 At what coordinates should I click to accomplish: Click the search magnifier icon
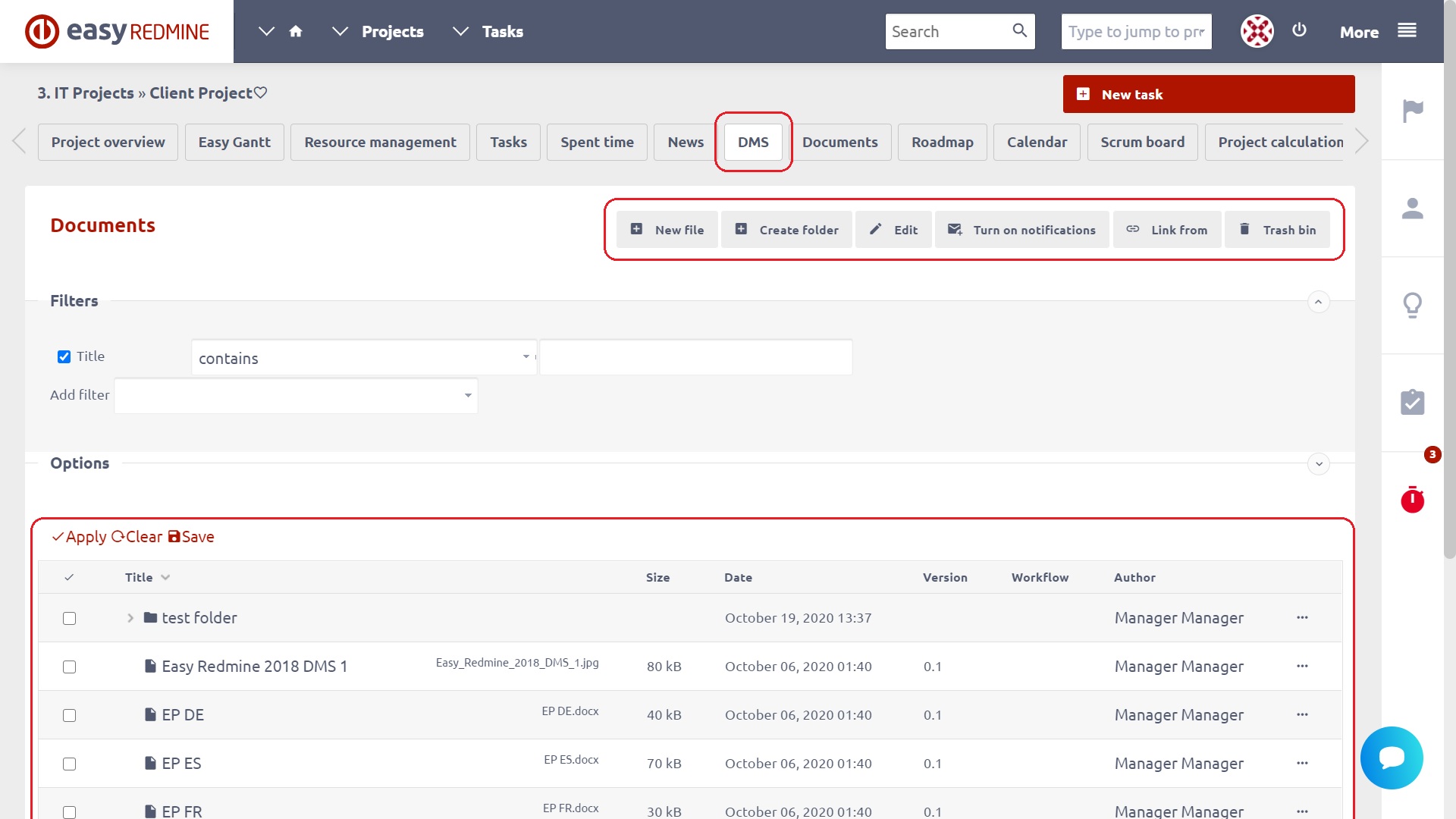pyautogui.click(x=1019, y=30)
